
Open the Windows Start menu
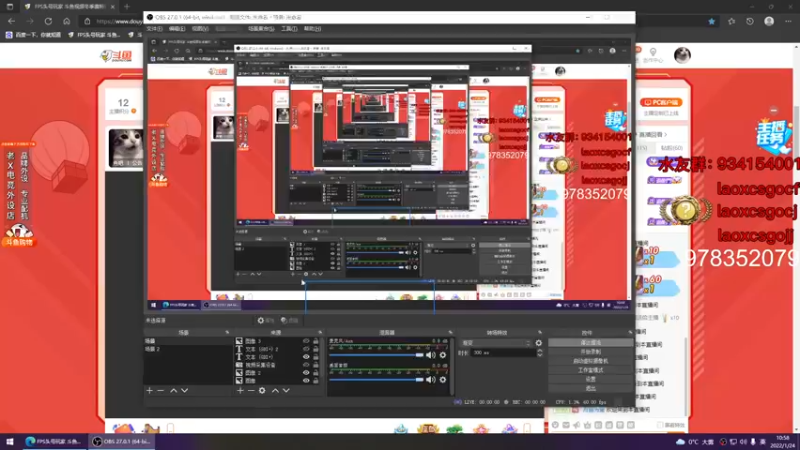pos(9,441)
